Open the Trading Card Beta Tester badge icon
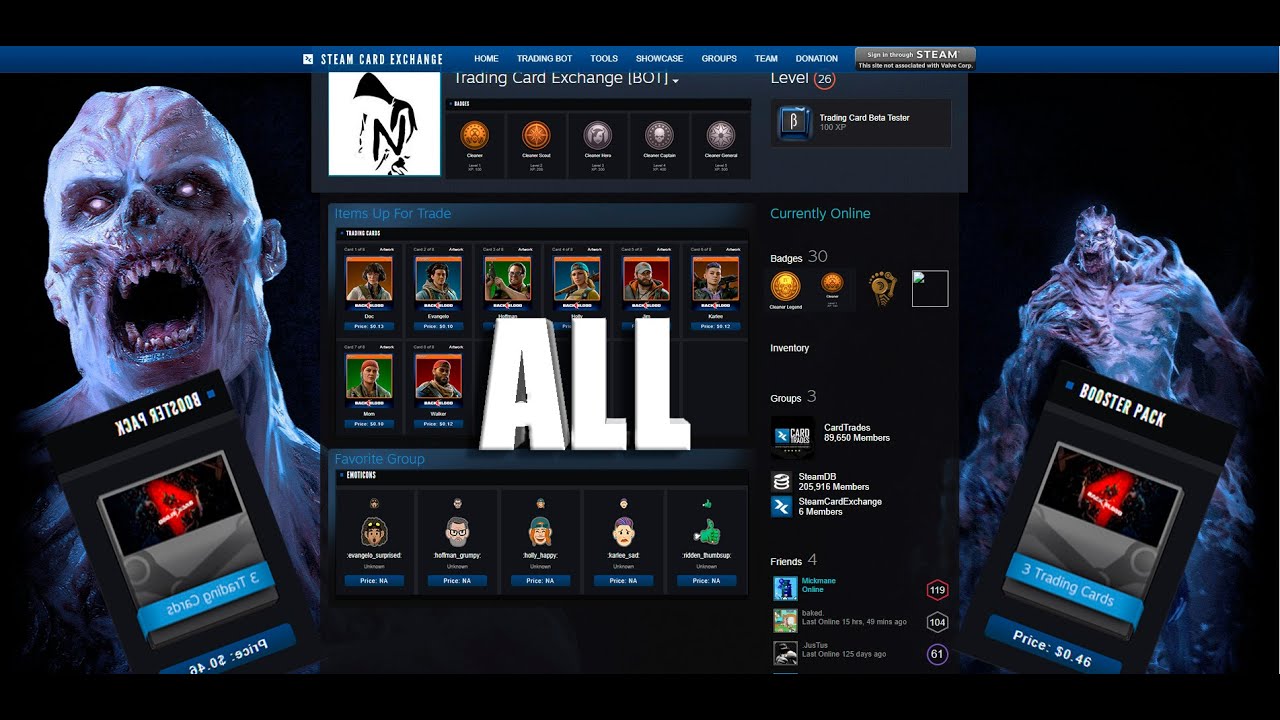This screenshot has height=720, width=1280. point(795,123)
